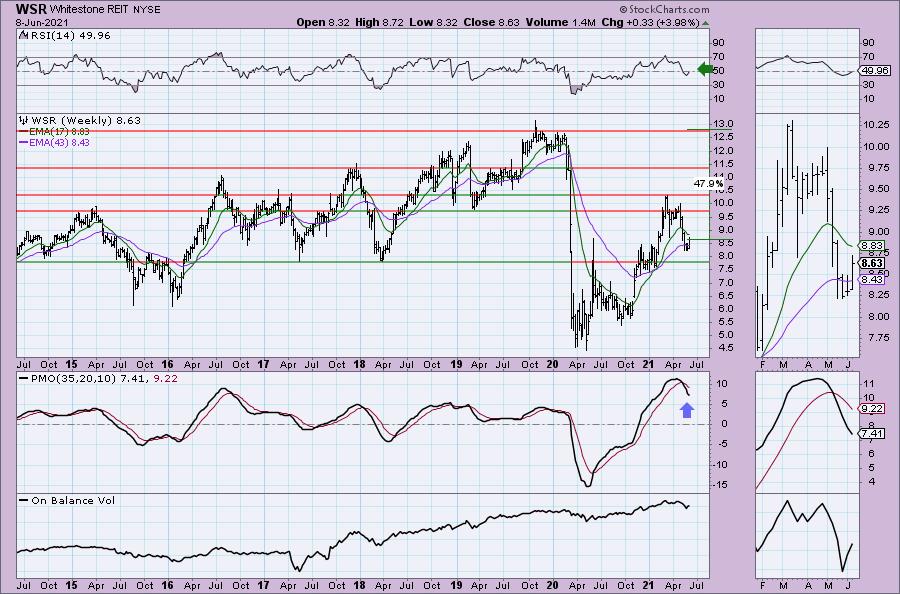The width and height of the screenshot is (900, 594).
Task: Click the -15 label on PMO axis
Action: coord(721,485)
